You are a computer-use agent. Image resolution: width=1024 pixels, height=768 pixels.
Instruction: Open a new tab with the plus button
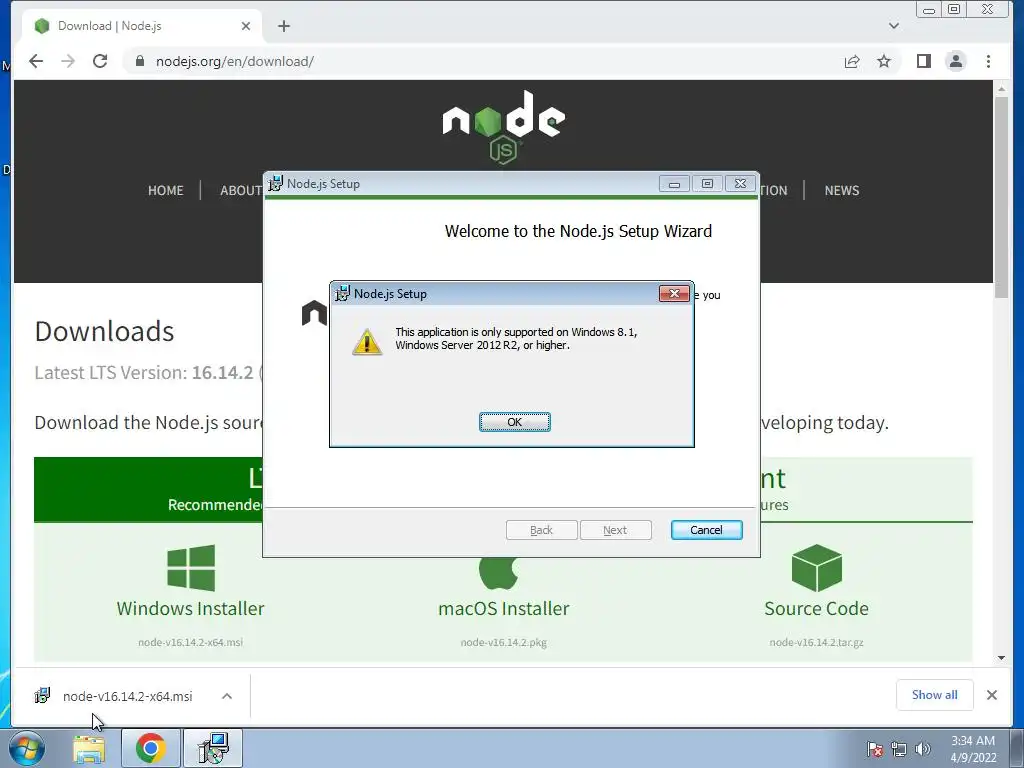(283, 26)
